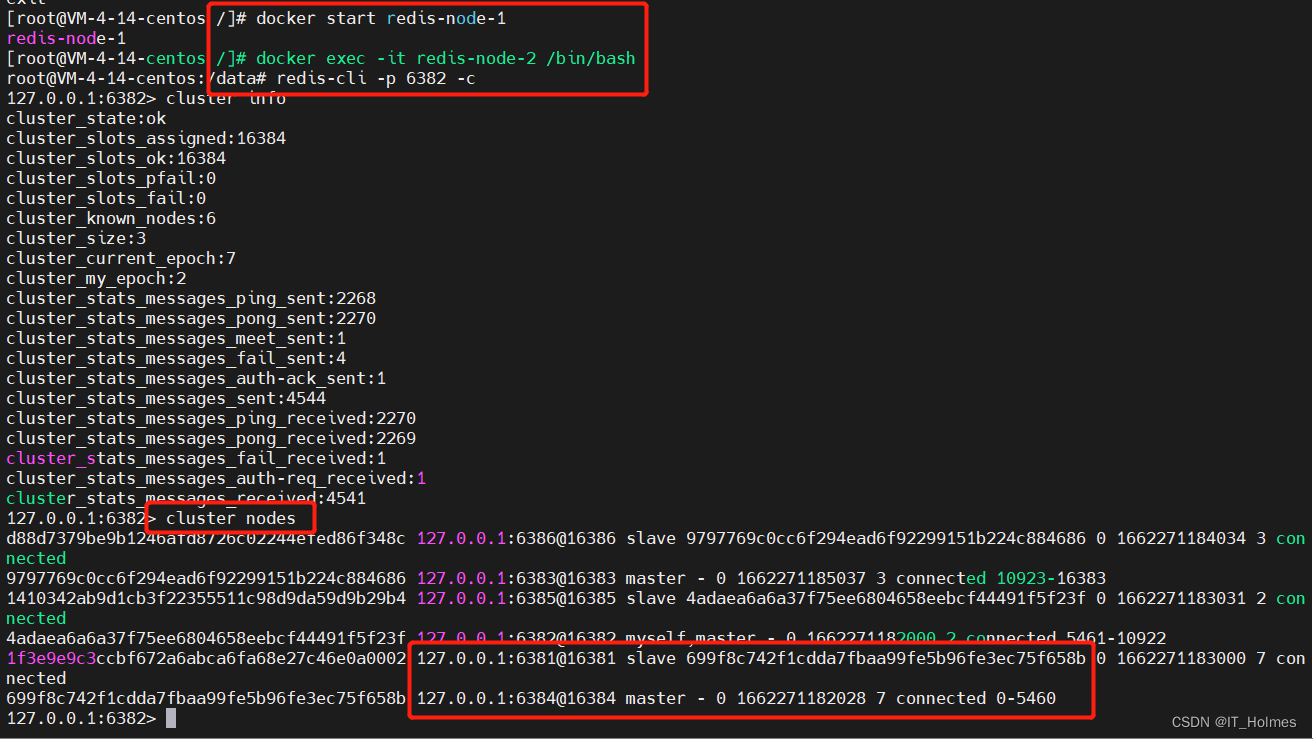Image resolution: width=1313 pixels, height=739 pixels.
Task: Click the 'cluster_current_epoch:7' line
Action: [x=121, y=258]
